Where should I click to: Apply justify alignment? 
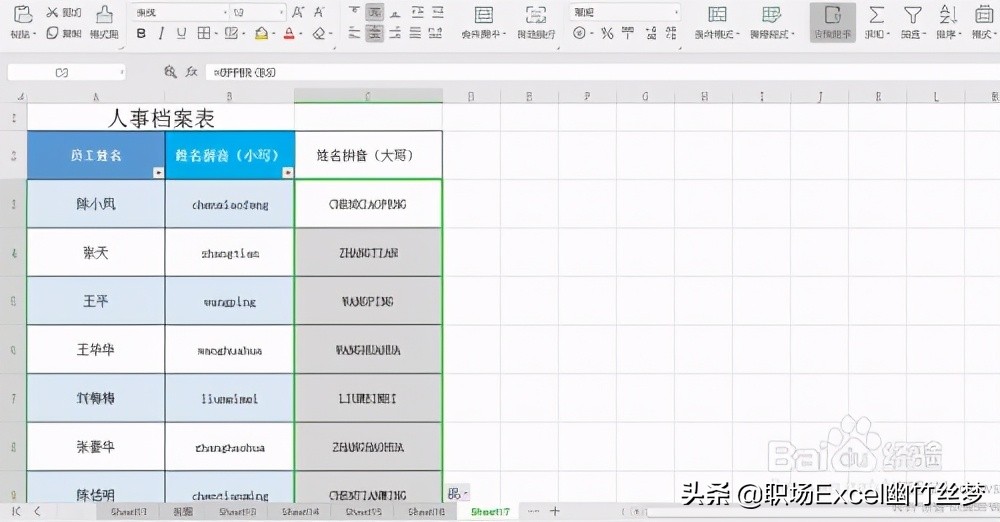point(416,33)
